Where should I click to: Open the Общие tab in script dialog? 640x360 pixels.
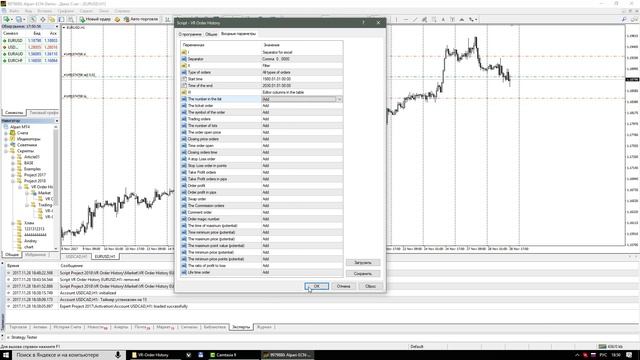click(x=211, y=34)
